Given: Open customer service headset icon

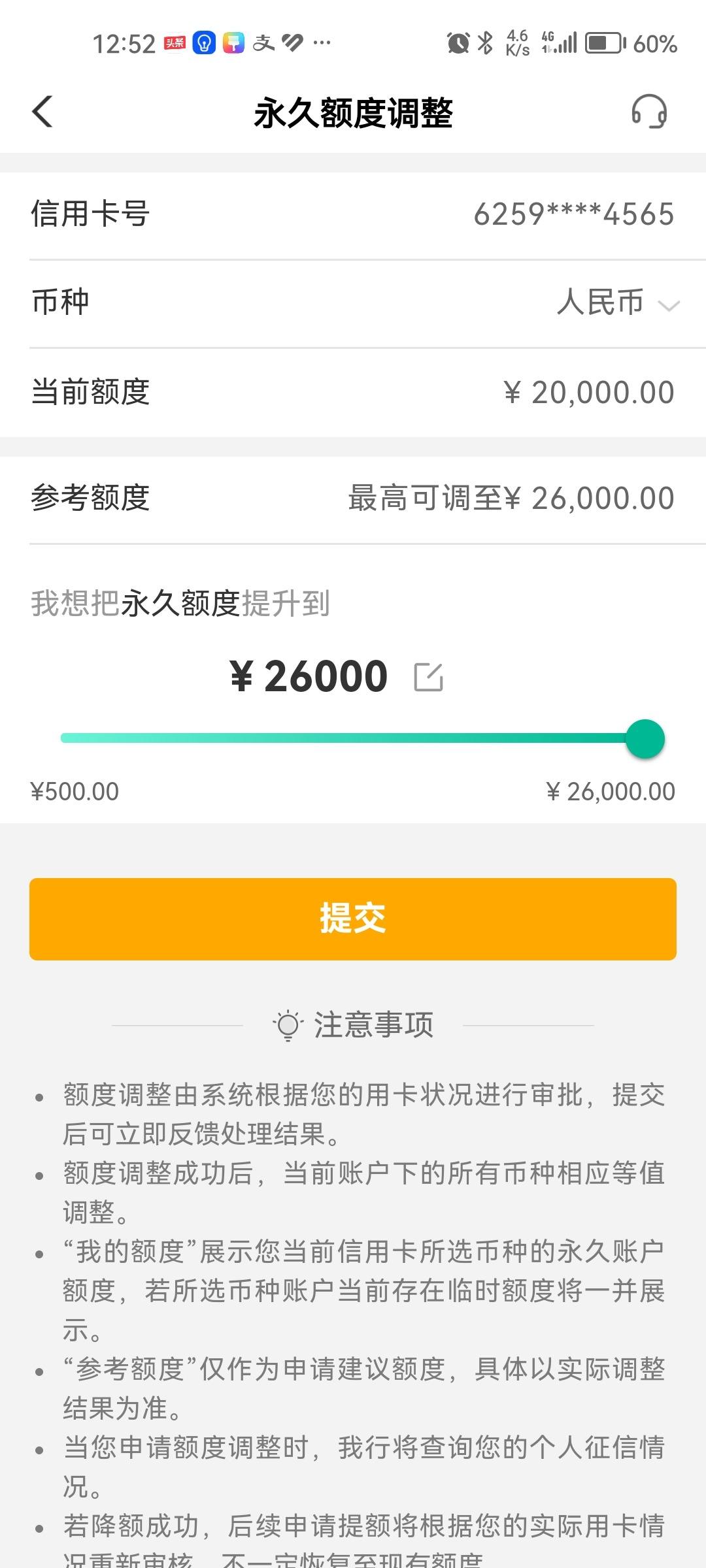Looking at the screenshot, I should [x=649, y=112].
